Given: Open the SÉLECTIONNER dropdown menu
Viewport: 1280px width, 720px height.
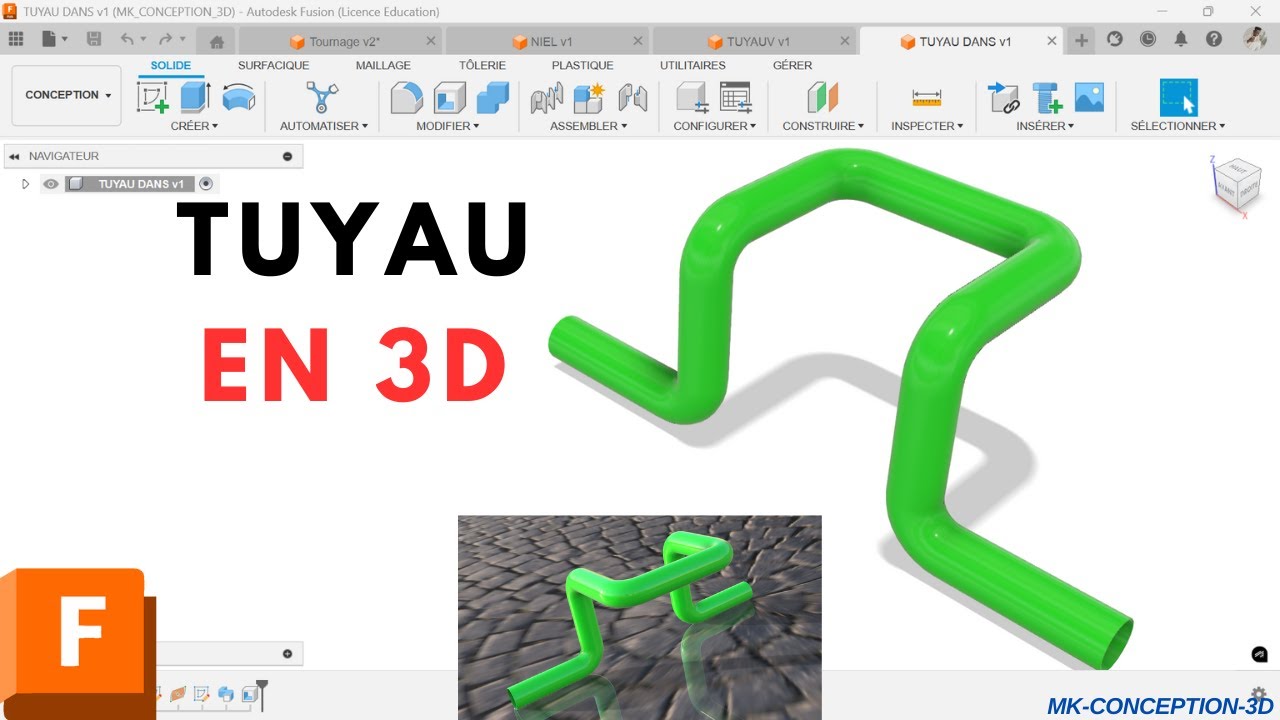Looking at the screenshot, I should pyautogui.click(x=1178, y=126).
